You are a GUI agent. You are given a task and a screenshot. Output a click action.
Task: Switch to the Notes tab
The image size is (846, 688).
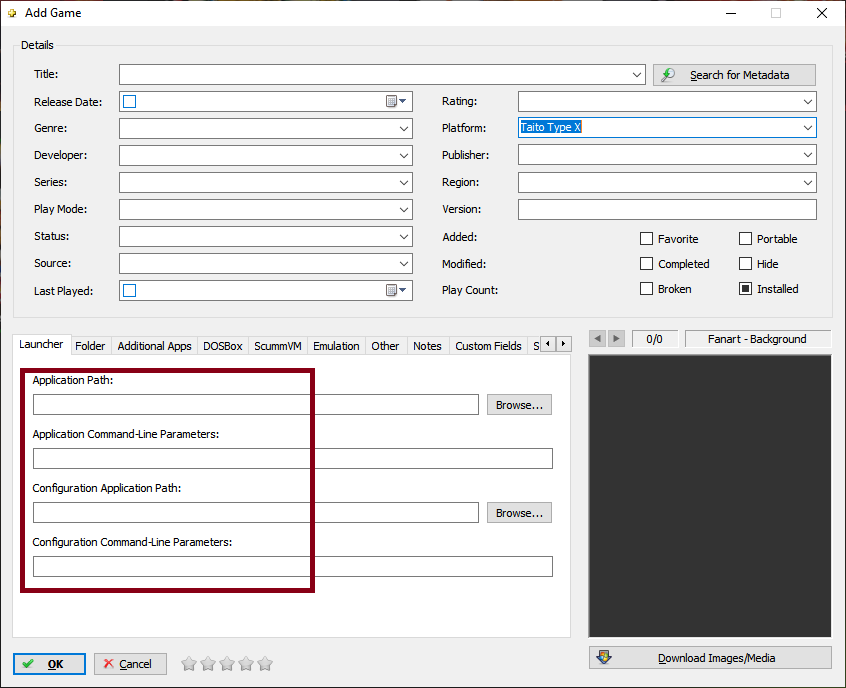tap(427, 346)
